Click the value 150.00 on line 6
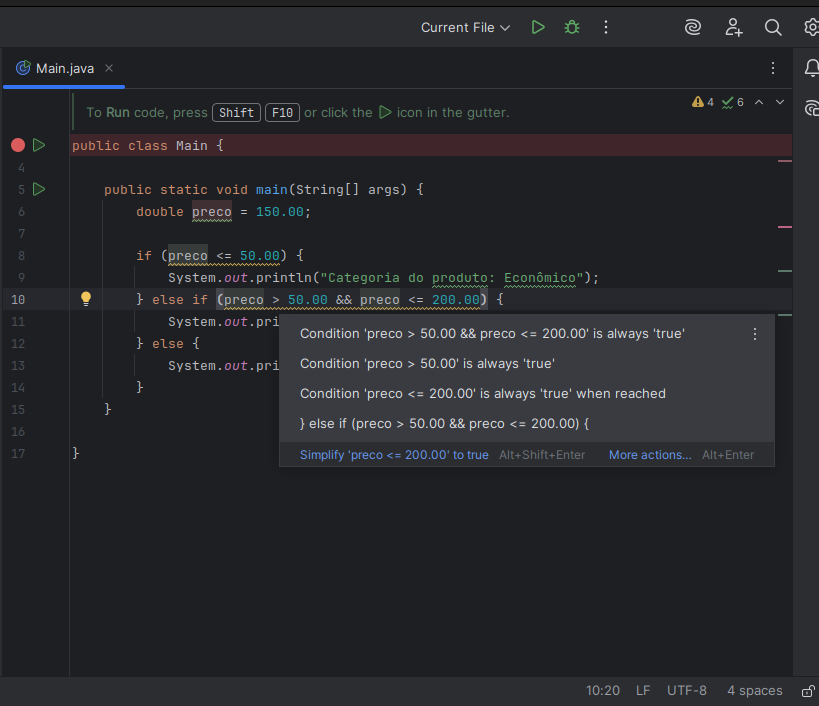Image resolution: width=819 pixels, height=706 pixels. tap(279, 212)
